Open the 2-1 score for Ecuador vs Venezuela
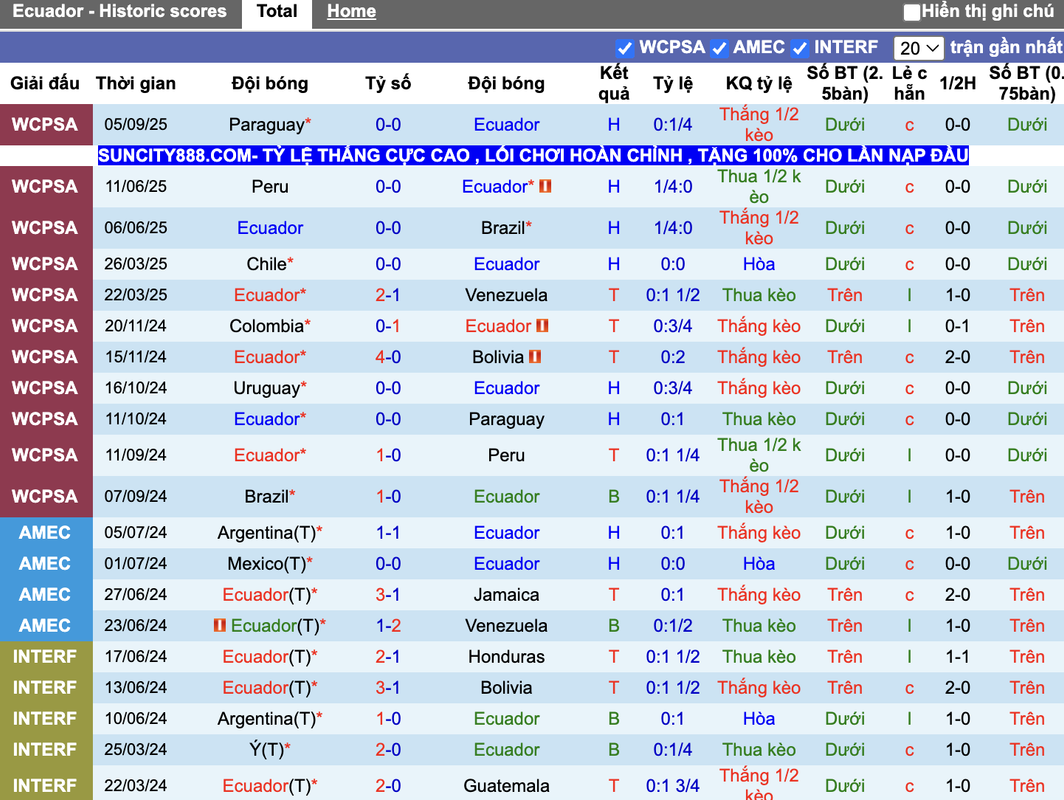The width and height of the screenshot is (1064, 800). point(388,295)
